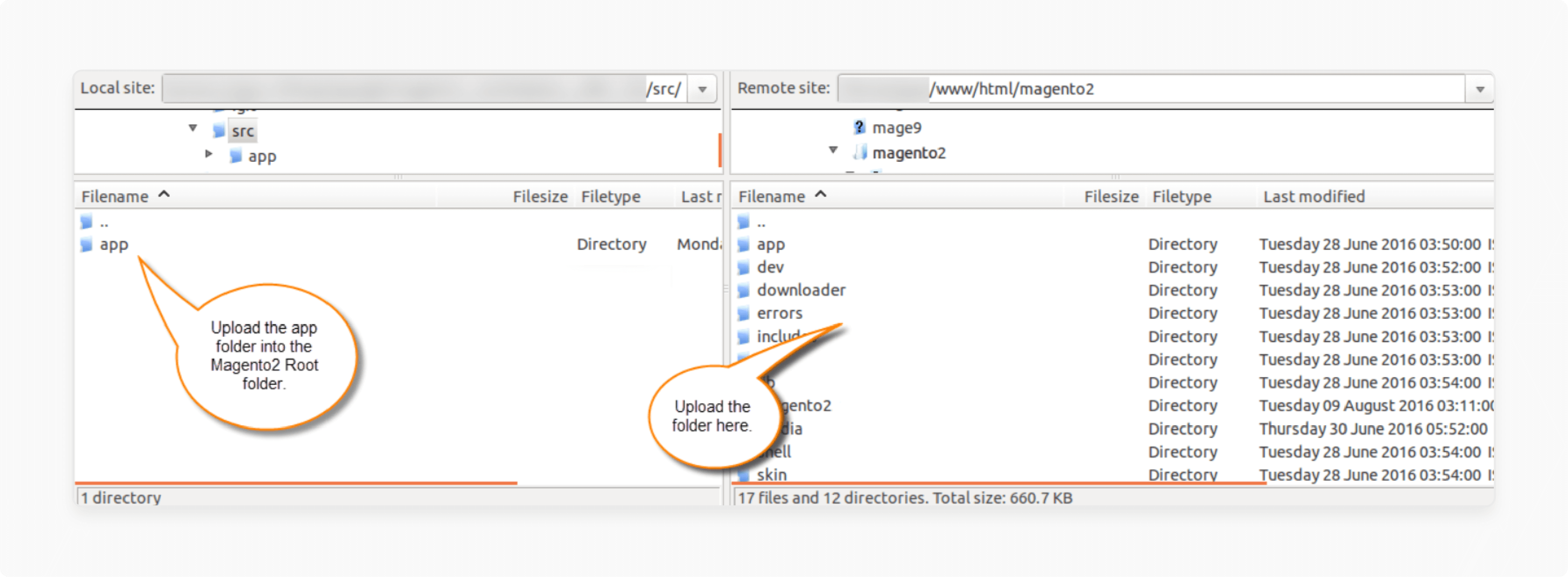Click Directory filetype of local app row
This screenshot has width=1568, height=577.
click(611, 245)
